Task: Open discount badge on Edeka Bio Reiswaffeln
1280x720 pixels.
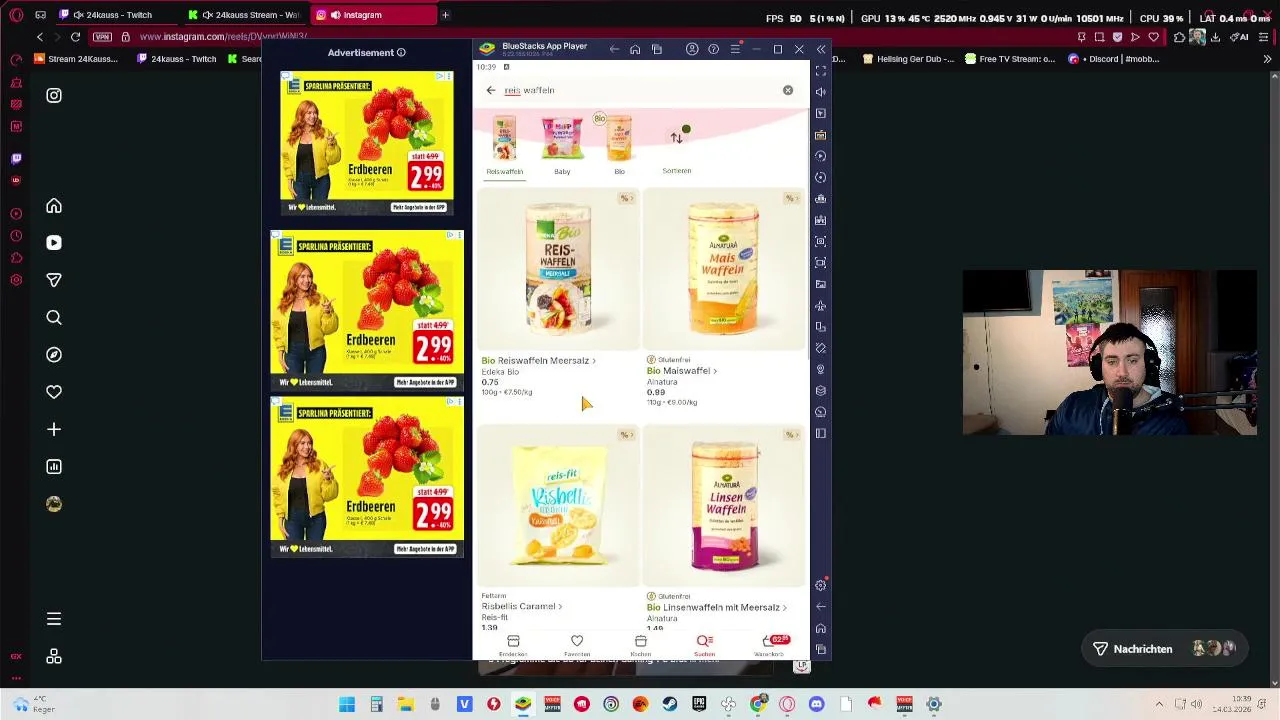Action: (627, 198)
